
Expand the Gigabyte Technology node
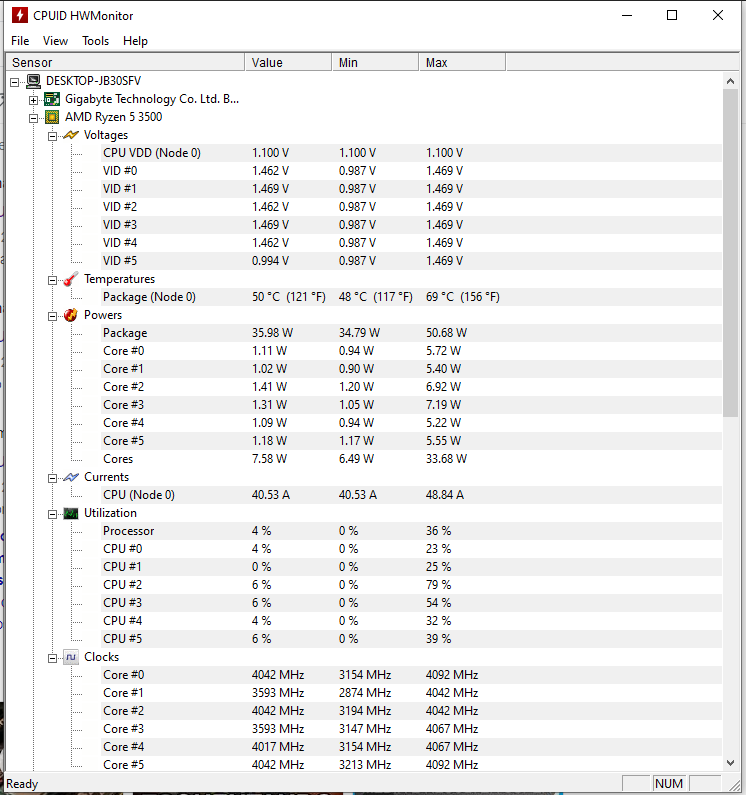(x=33, y=100)
